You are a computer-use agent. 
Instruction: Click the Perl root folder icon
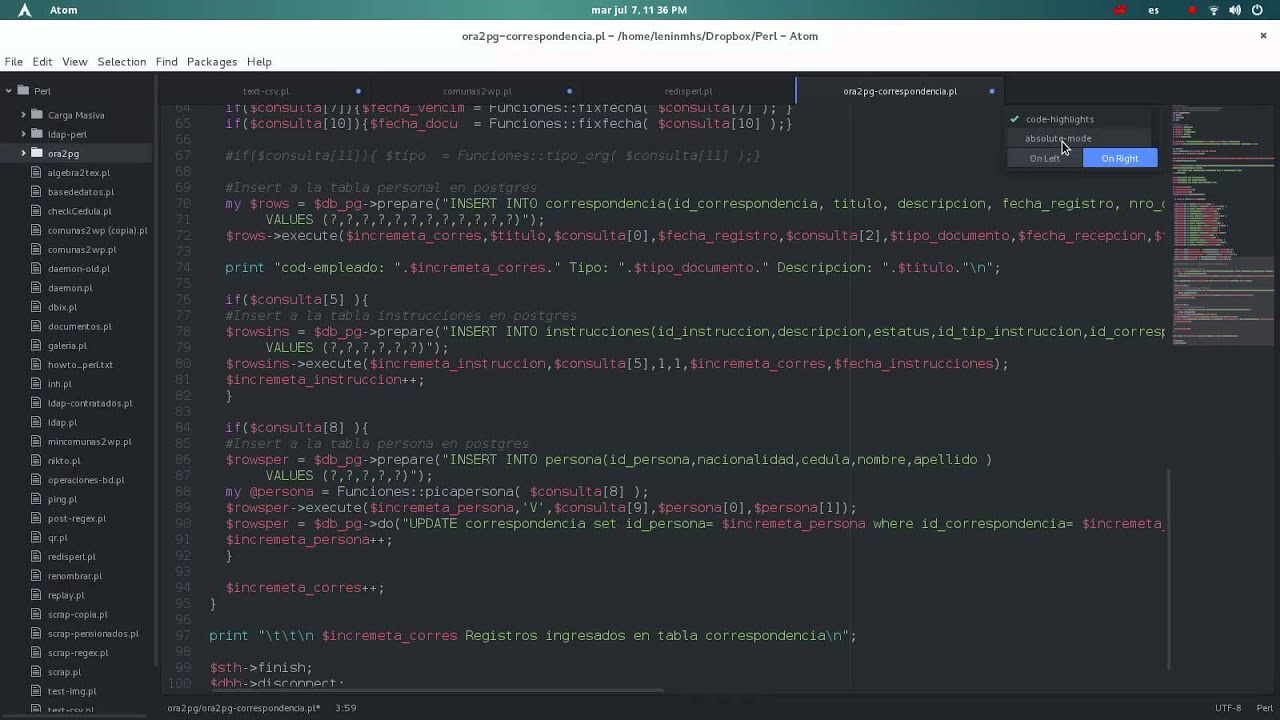[x=23, y=91]
